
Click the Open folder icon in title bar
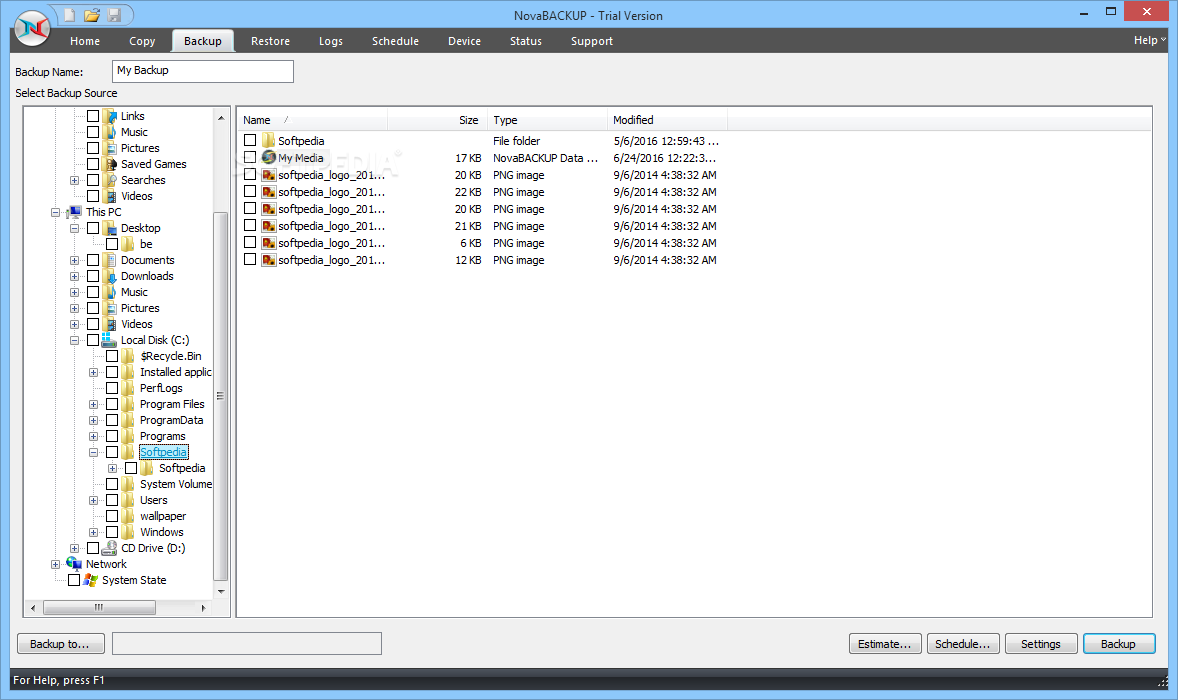[x=92, y=15]
